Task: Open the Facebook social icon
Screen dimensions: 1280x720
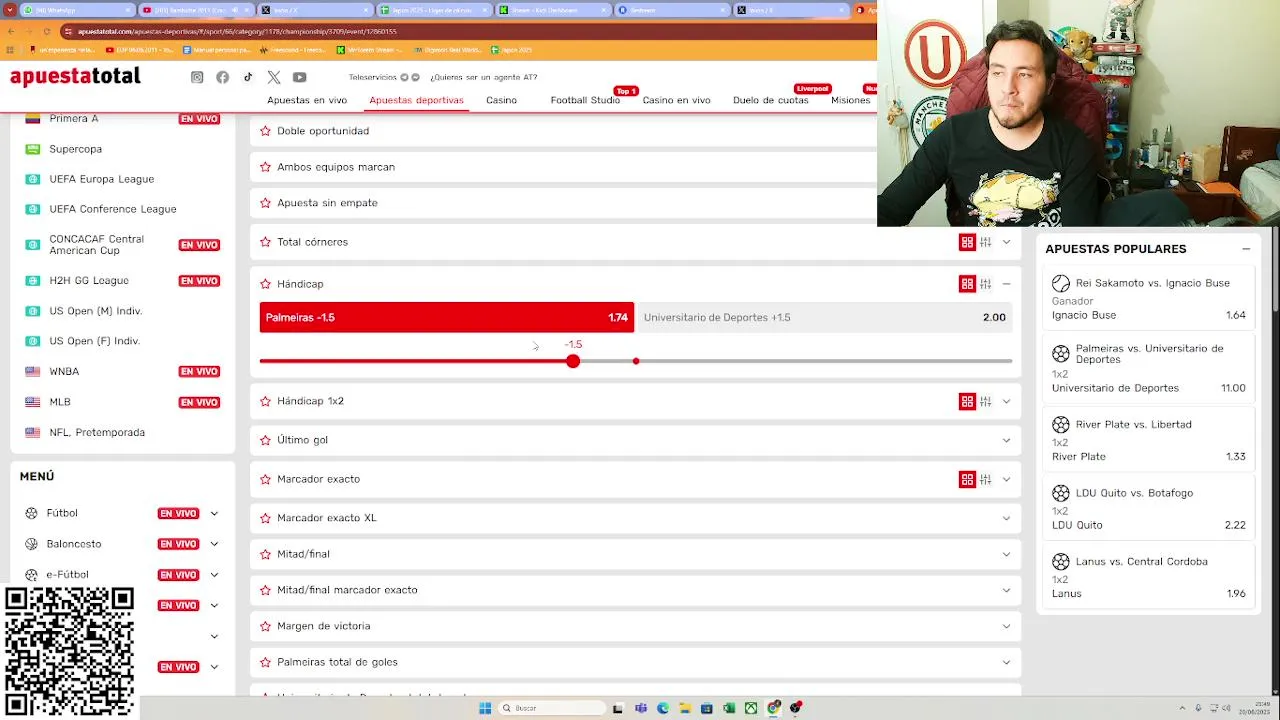Action: (x=222, y=77)
